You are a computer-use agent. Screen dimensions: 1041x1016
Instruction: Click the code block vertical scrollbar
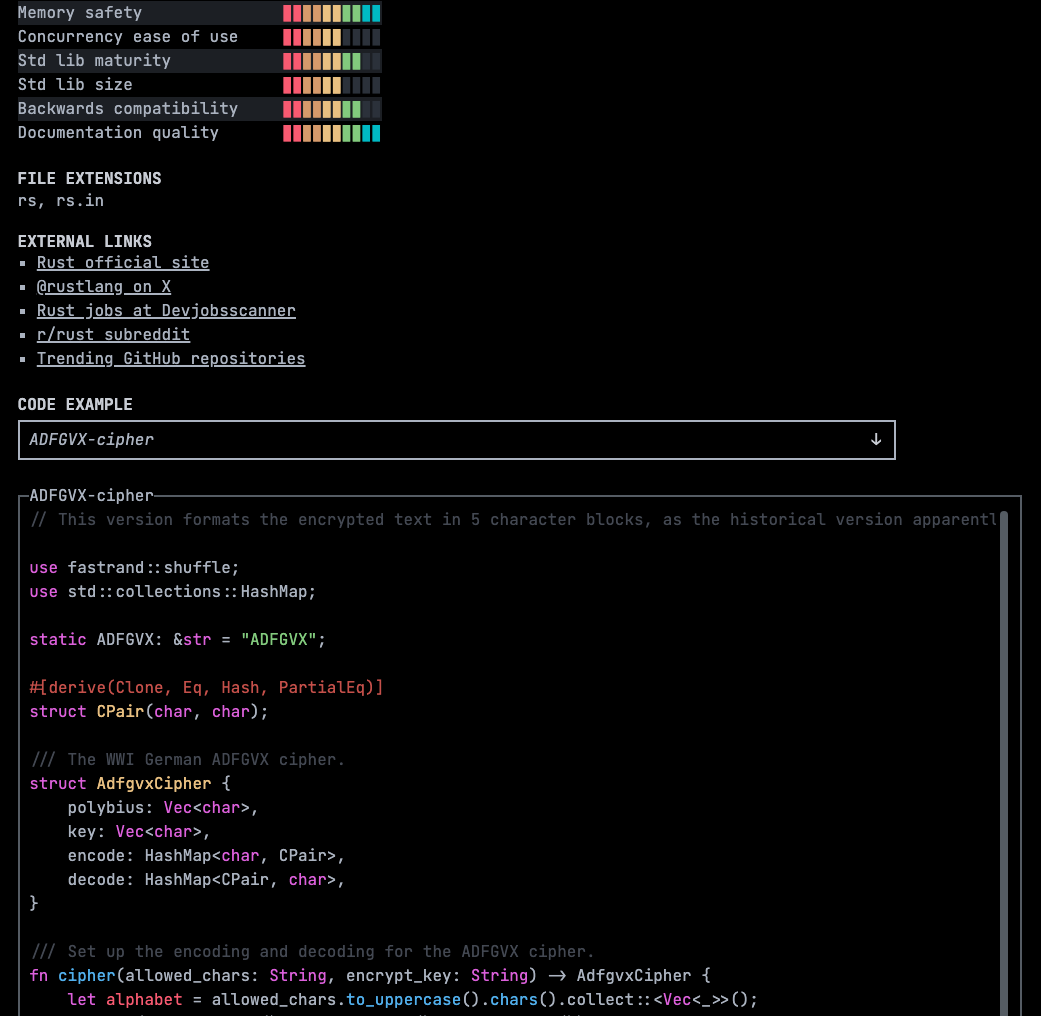click(x=1004, y=762)
